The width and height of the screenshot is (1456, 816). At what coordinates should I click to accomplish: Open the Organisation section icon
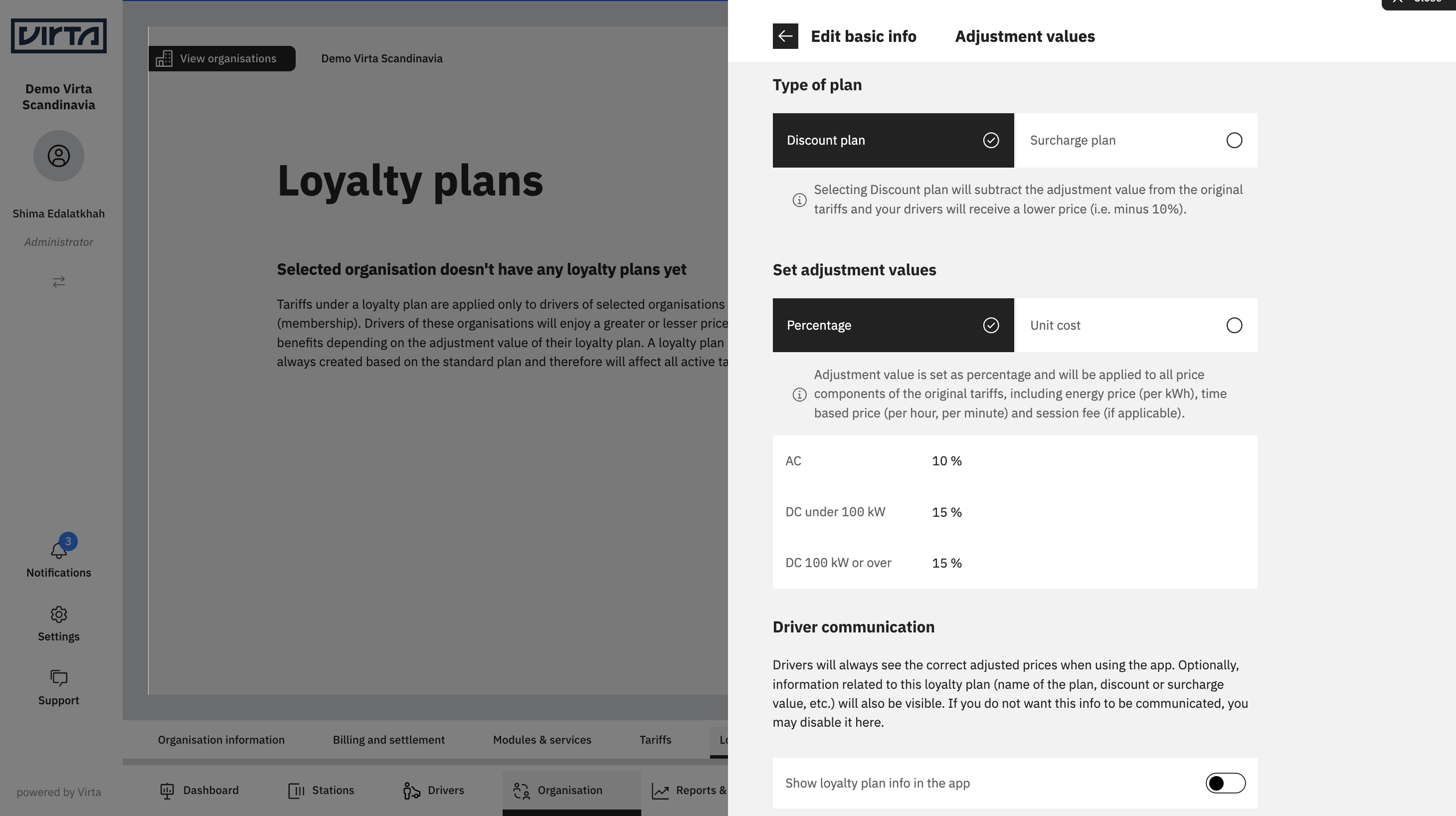coord(521,790)
